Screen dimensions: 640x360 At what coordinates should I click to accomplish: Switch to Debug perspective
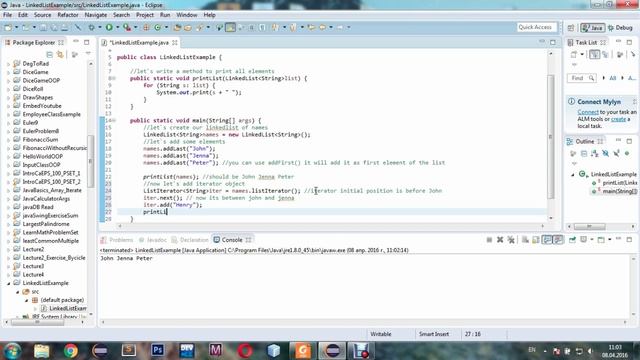[x=620, y=27]
